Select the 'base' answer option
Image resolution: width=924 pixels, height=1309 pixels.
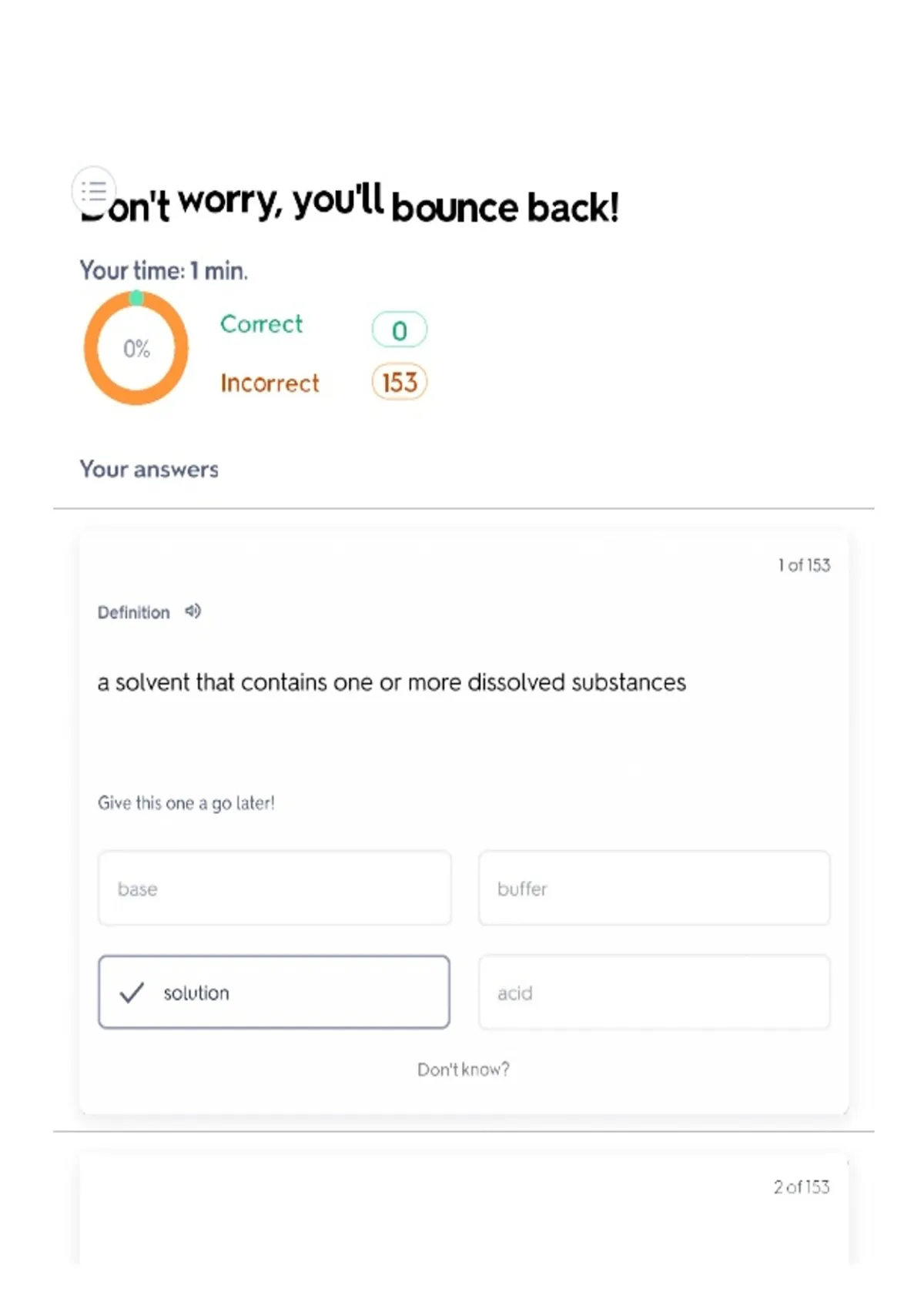[x=274, y=888]
